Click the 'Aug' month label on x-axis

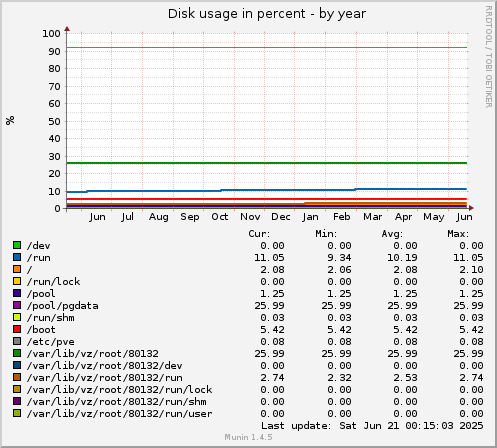[159, 217]
